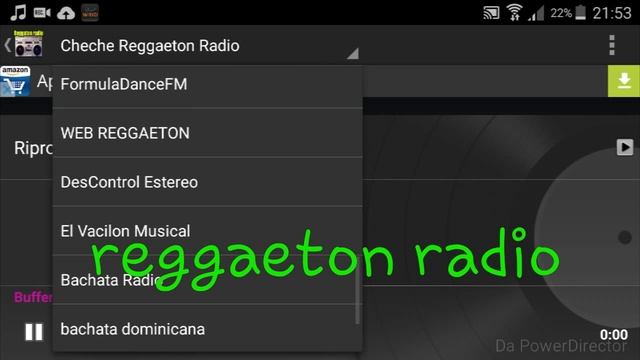Open the screen recording notification icon

tap(42, 13)
